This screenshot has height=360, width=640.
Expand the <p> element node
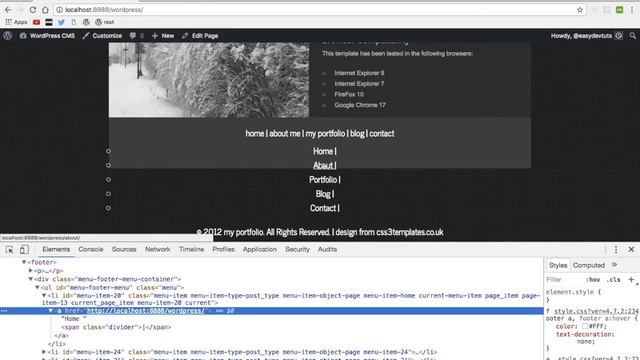point(31,271)
